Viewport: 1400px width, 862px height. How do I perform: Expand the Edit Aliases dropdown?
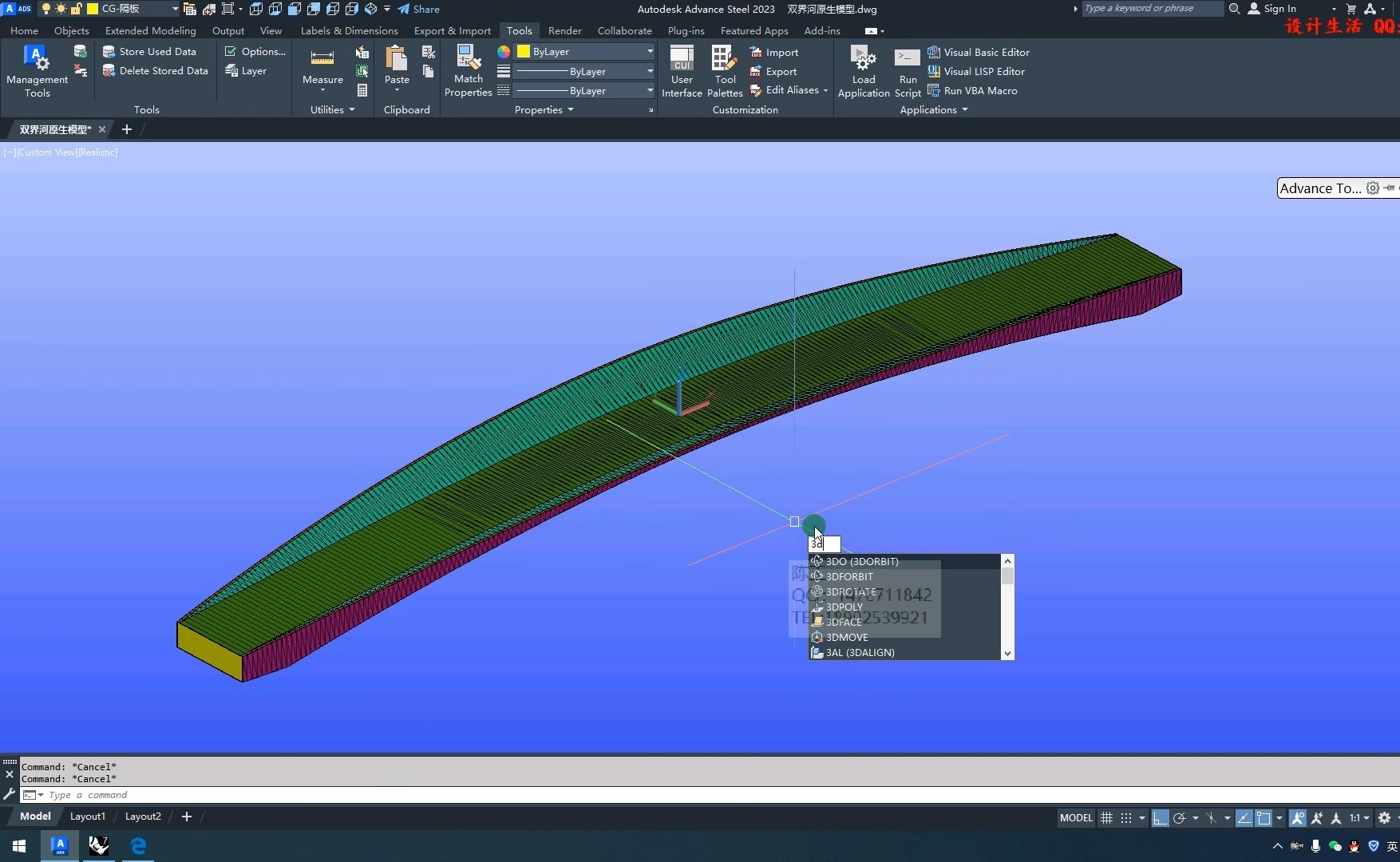tap(825, 90)
